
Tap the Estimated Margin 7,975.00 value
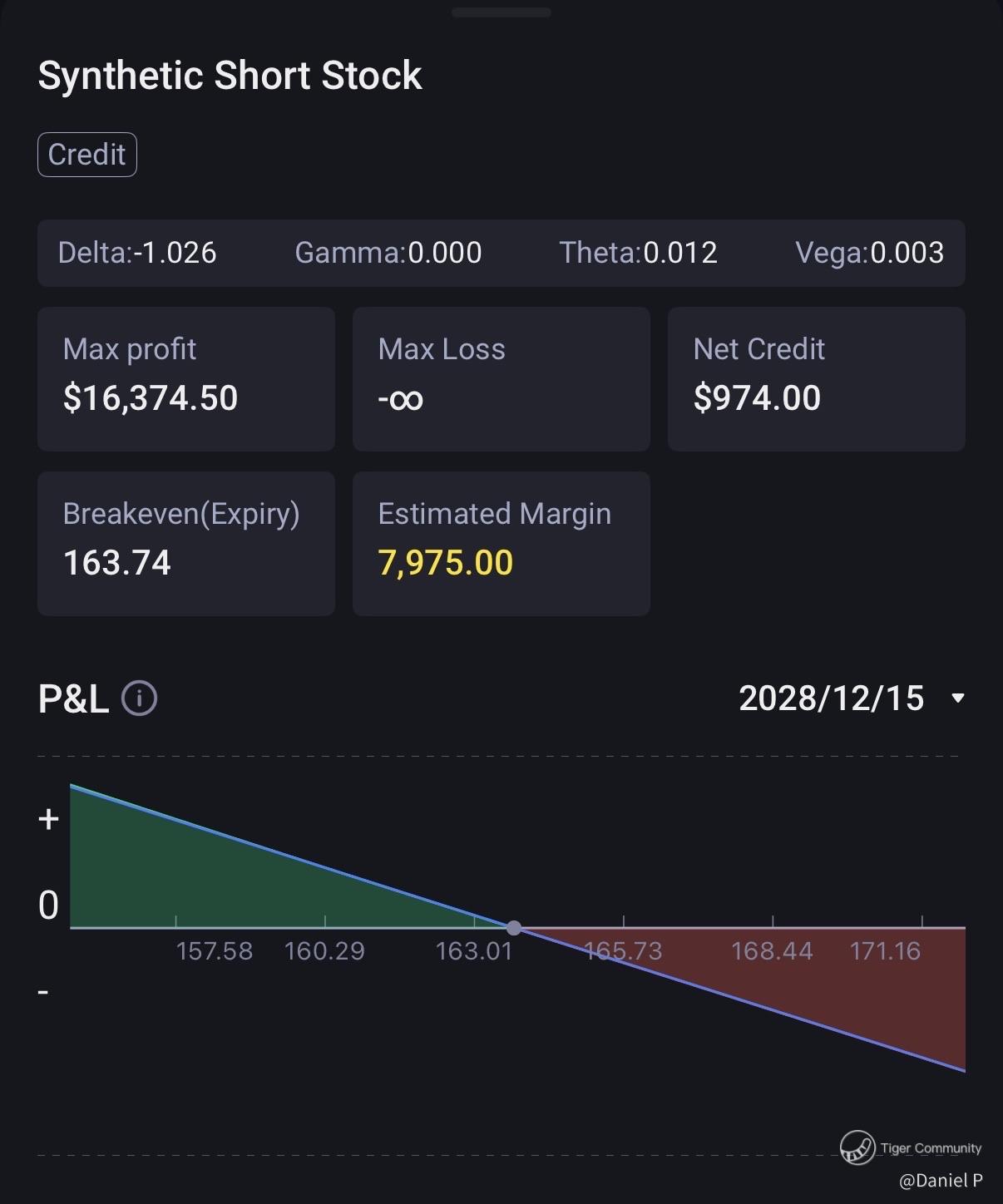tap(446, 563)
